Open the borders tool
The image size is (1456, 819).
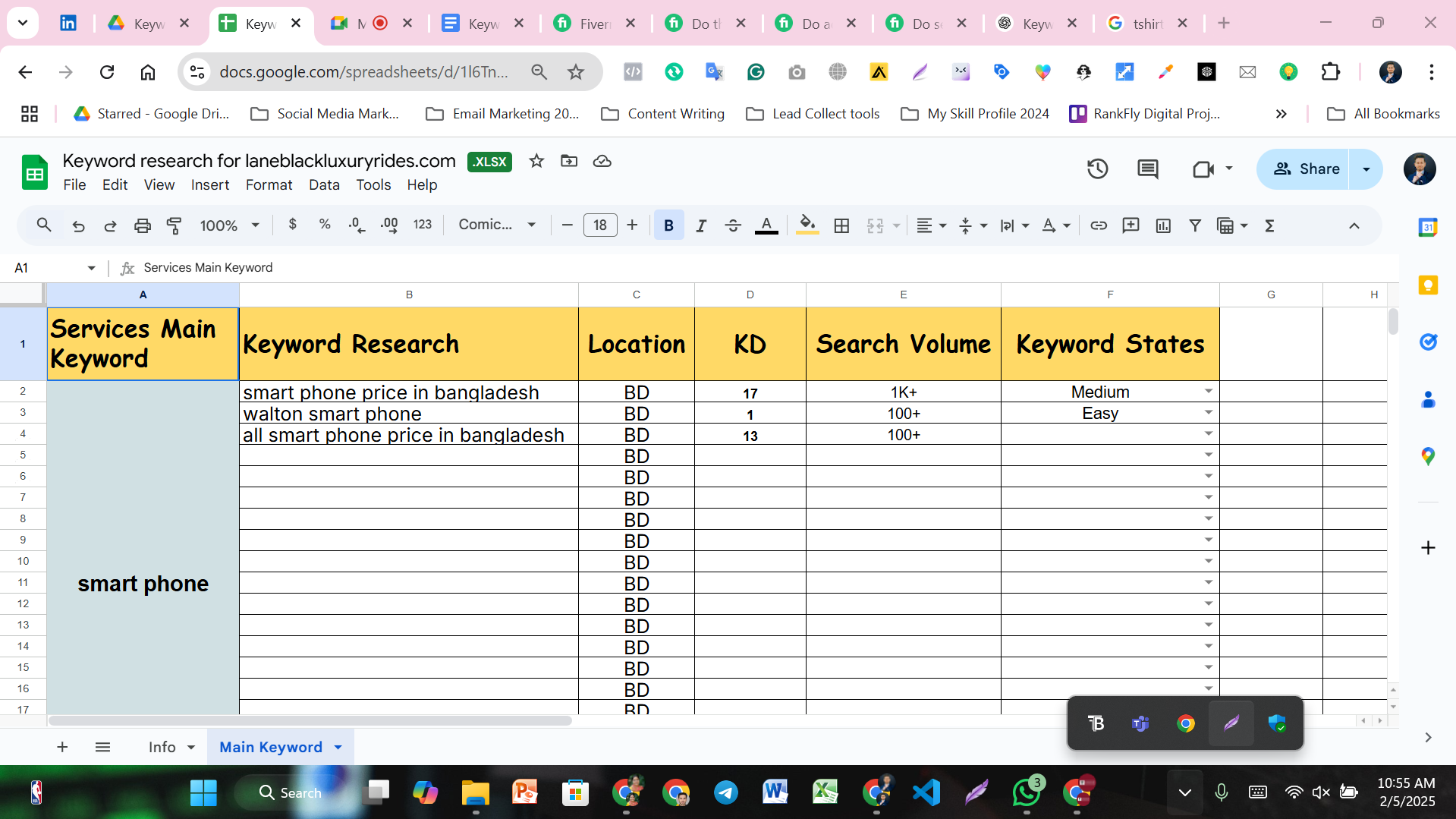click(841, 225)
